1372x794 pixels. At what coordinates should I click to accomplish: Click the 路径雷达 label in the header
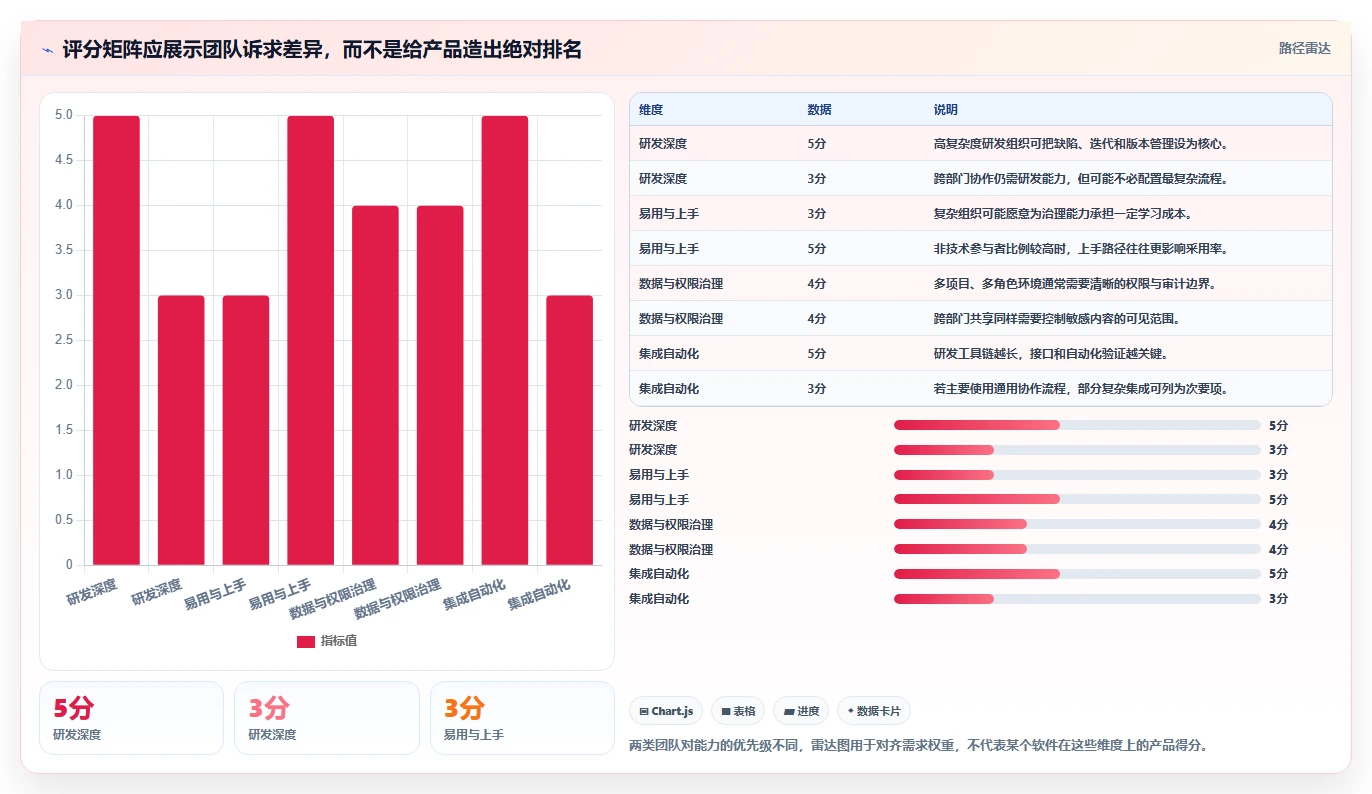tap(1304, 48)
